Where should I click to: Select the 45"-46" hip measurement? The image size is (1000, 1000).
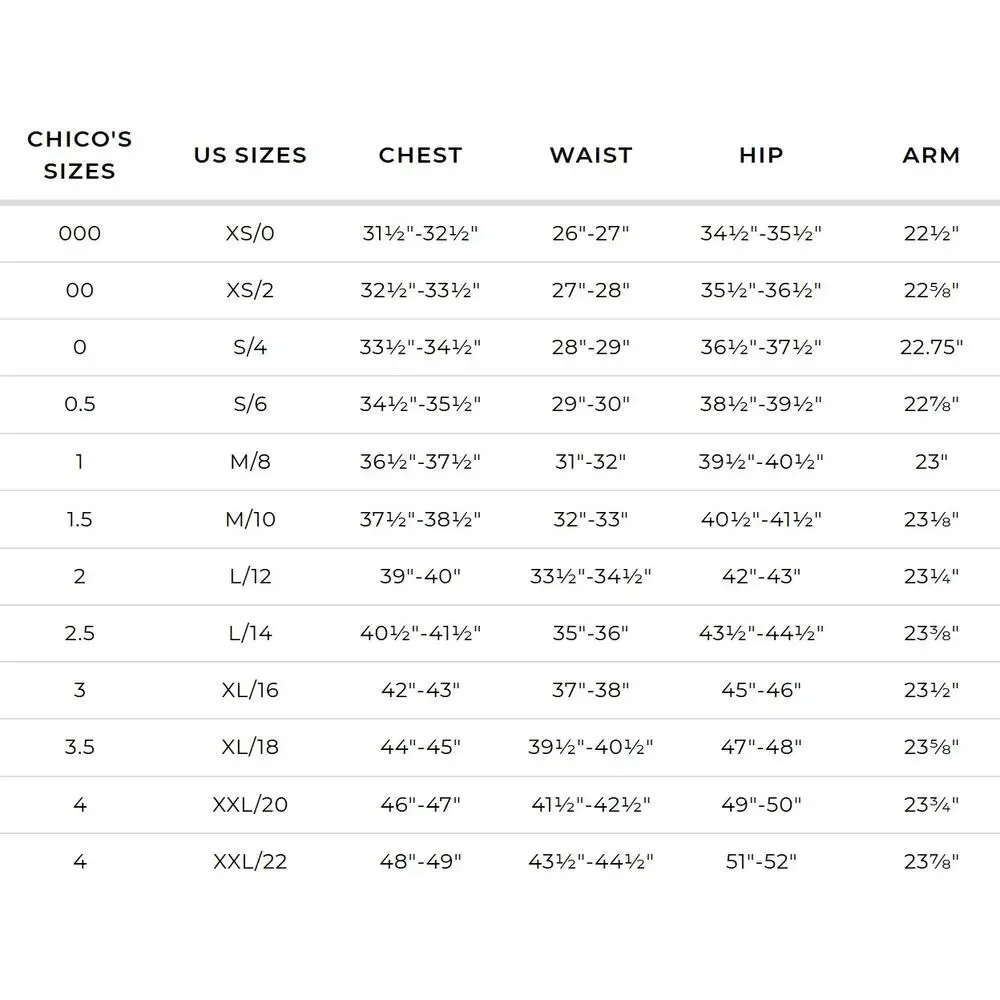pyautogui.click(x=761, y=689)
